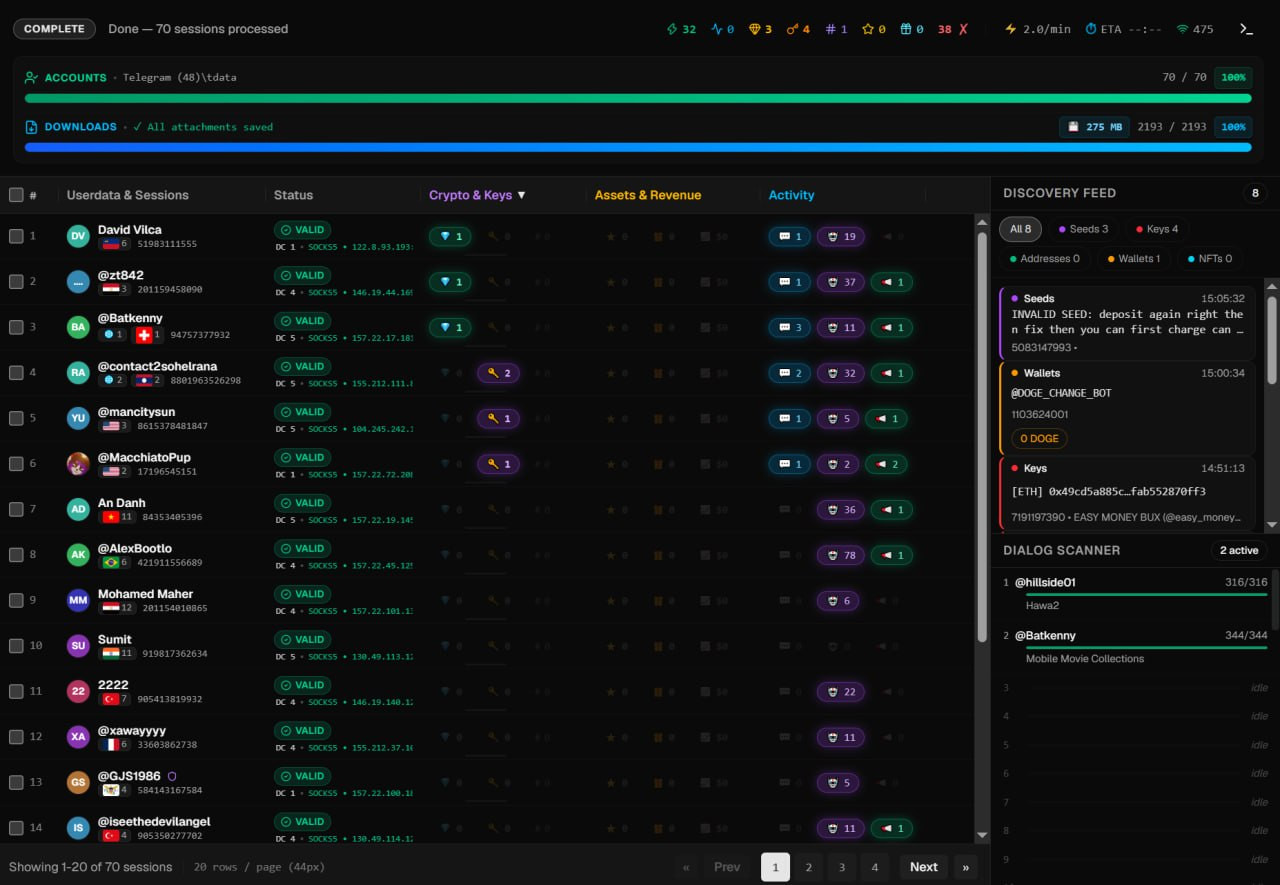
Task: Go to the Next page
Action: [924, 867]
